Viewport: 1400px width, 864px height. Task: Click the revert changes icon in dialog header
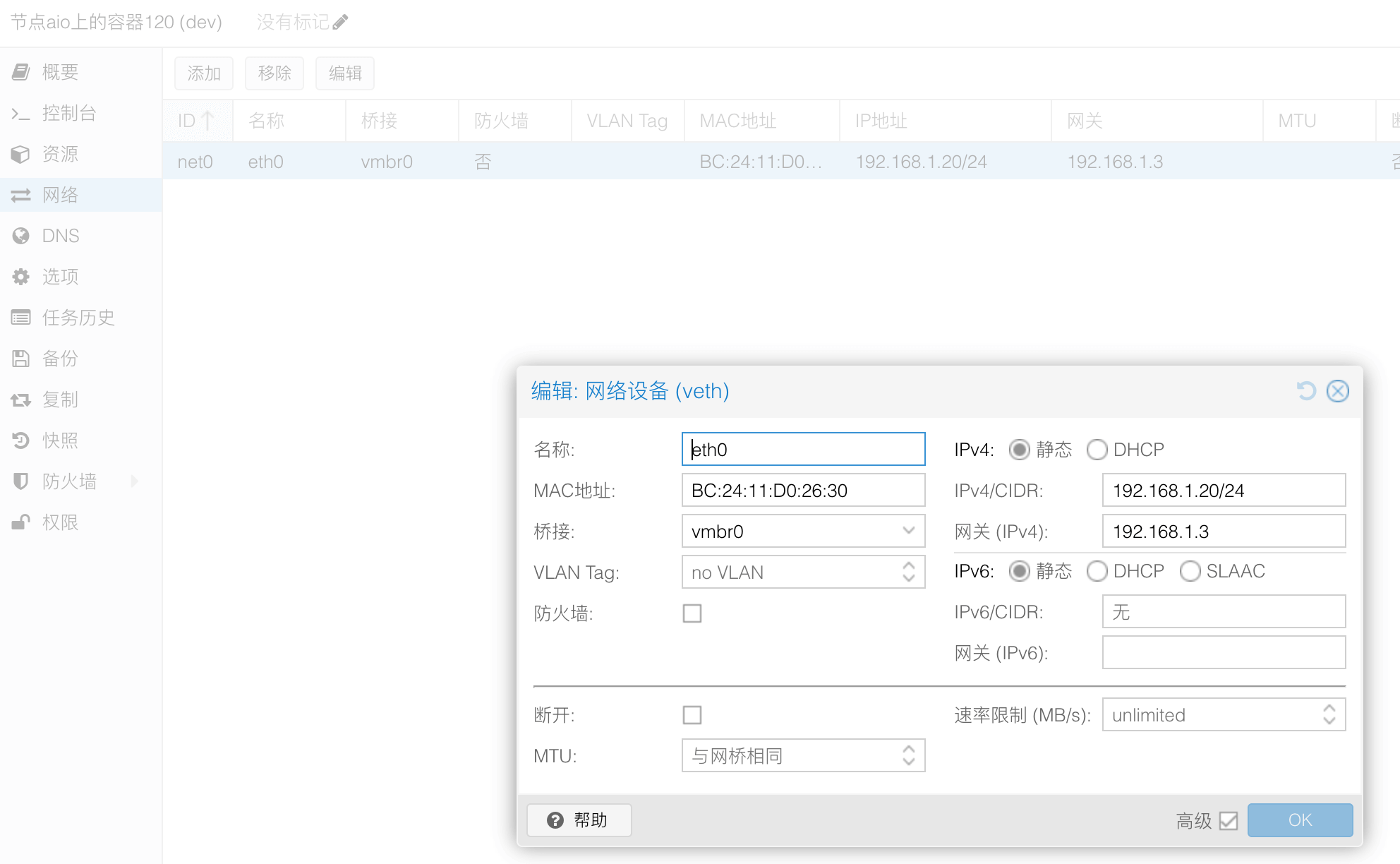click(1306, 390)
